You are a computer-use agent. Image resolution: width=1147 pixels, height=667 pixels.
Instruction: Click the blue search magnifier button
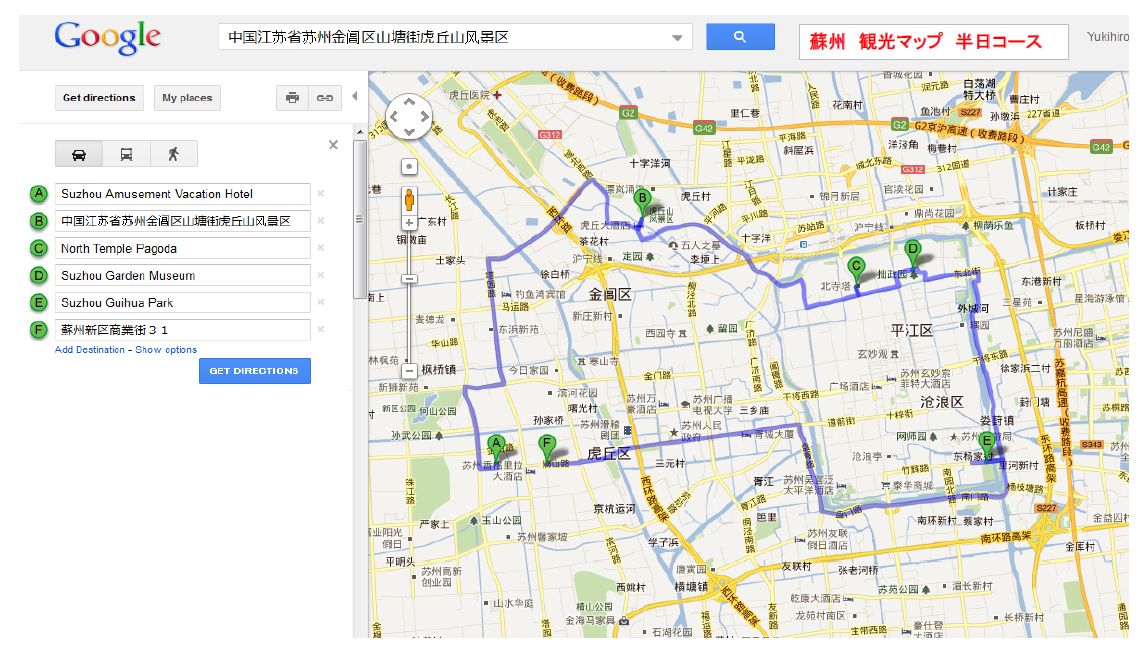tap(740, 37)
